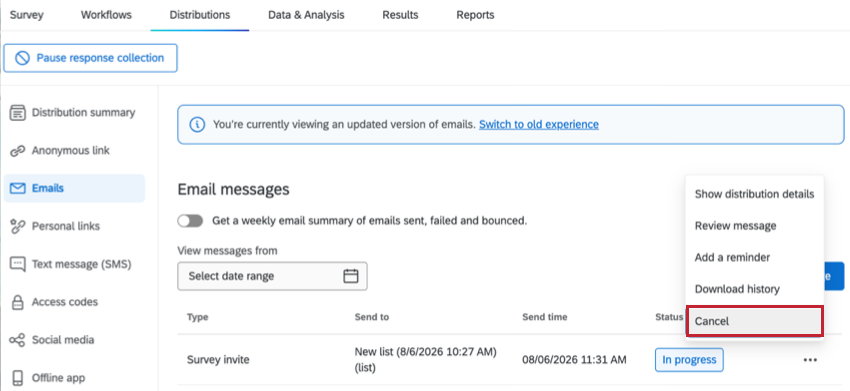Click the Personal links icon

point(18,226)
